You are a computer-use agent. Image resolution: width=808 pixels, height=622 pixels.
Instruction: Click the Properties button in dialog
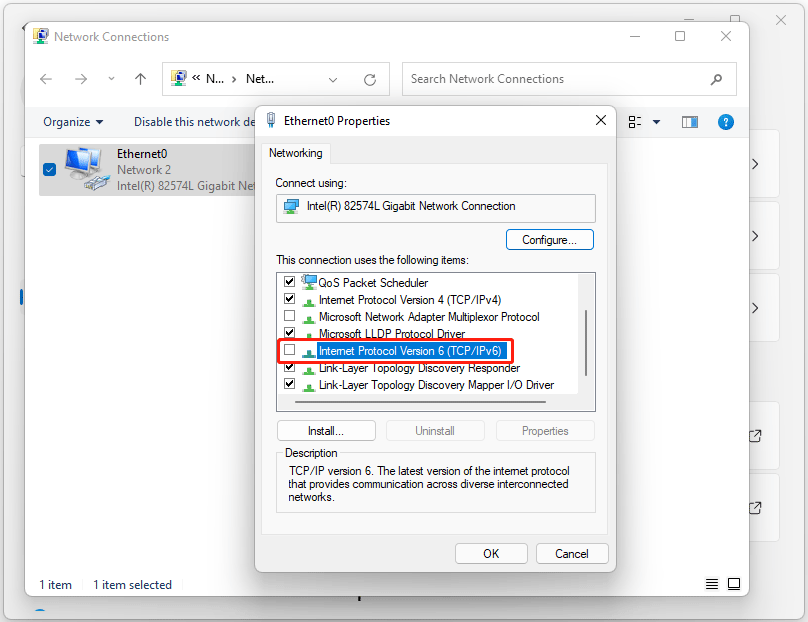(545, 431)
